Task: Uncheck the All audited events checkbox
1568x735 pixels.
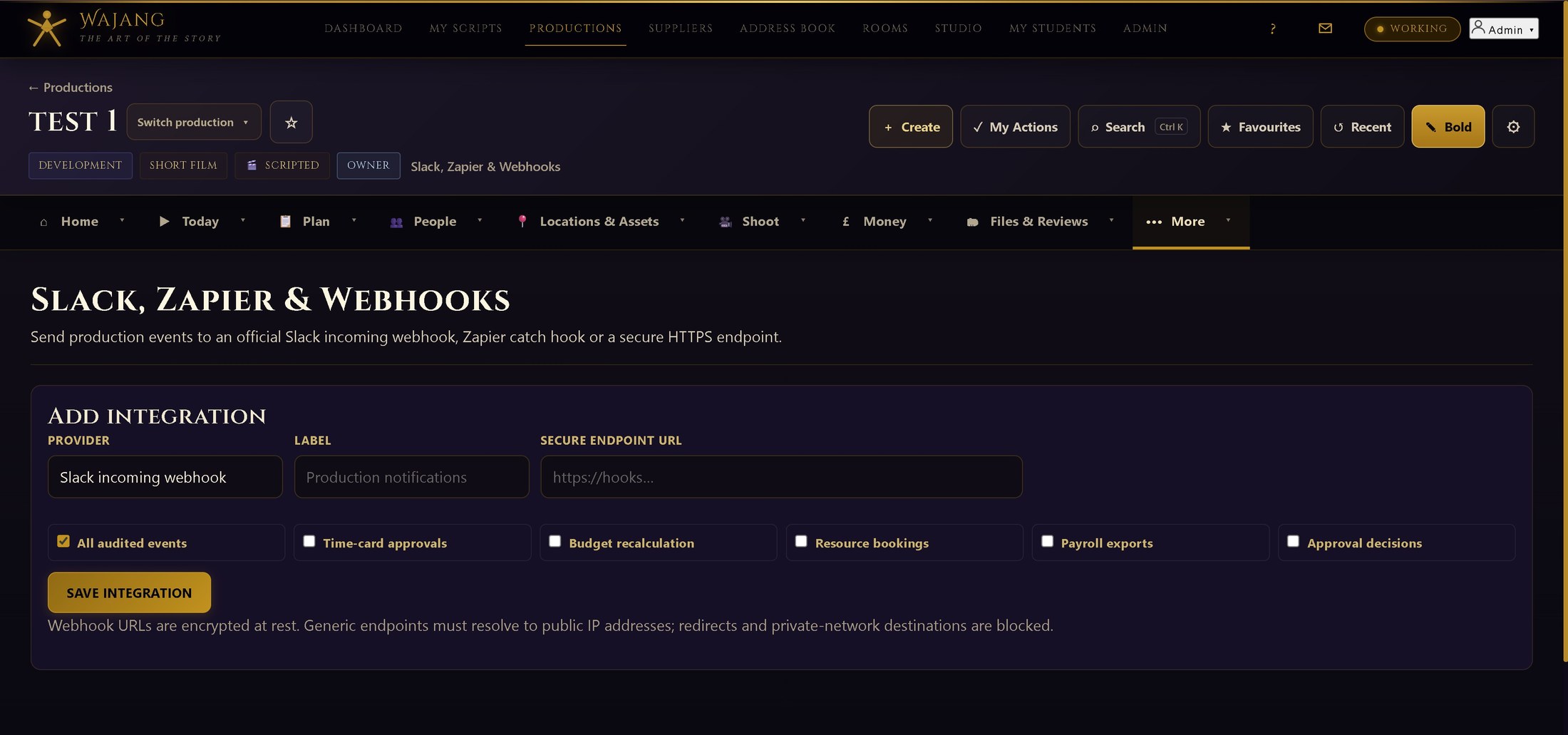Action: point(63,541)
